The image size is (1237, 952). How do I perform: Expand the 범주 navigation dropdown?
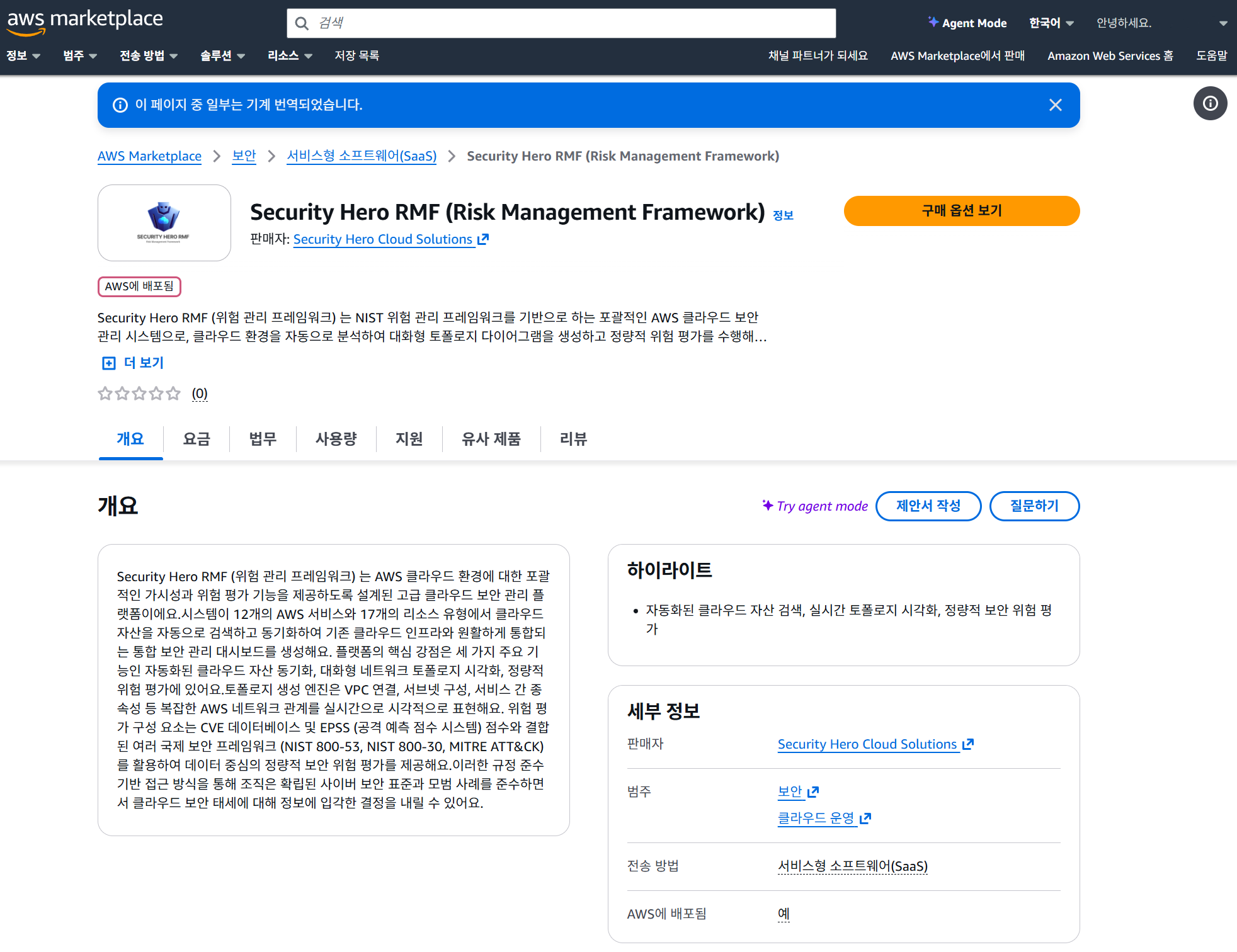tap(80, 56)
